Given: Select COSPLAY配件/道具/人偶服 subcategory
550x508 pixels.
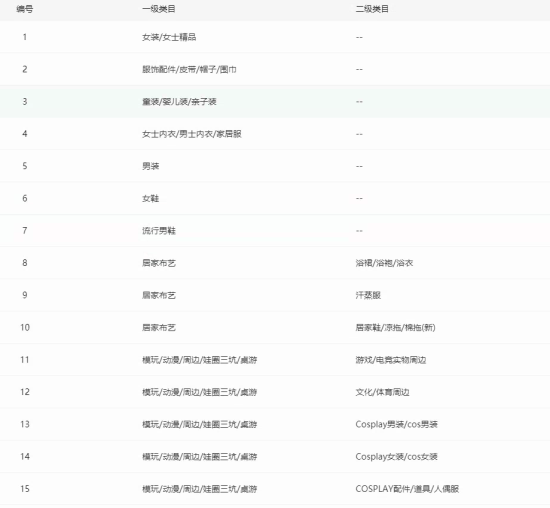Looking at the screenshot, I should click(407, 489).
